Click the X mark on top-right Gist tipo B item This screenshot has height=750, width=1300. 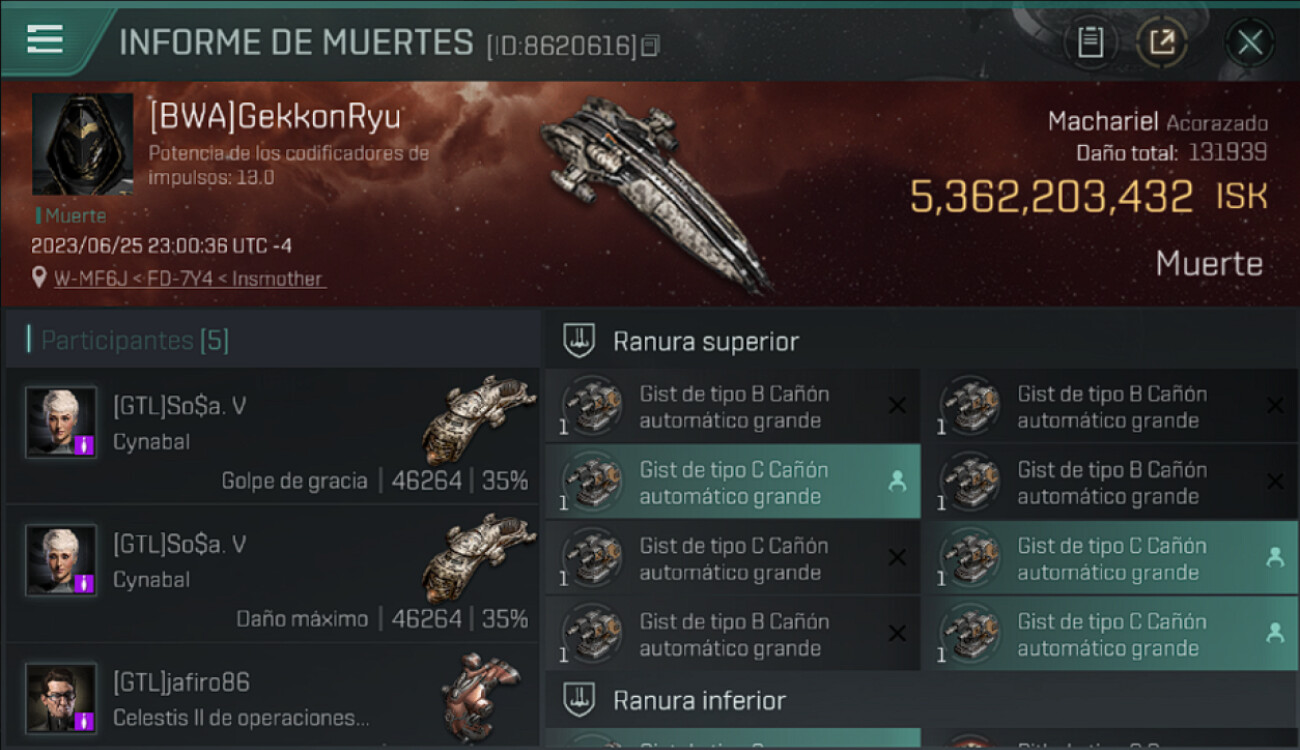tap(1275, 406)
